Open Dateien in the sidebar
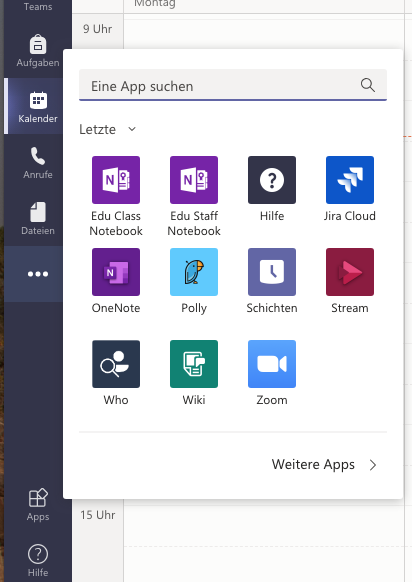This screenshot has height=582, width=412. [38, 218]
